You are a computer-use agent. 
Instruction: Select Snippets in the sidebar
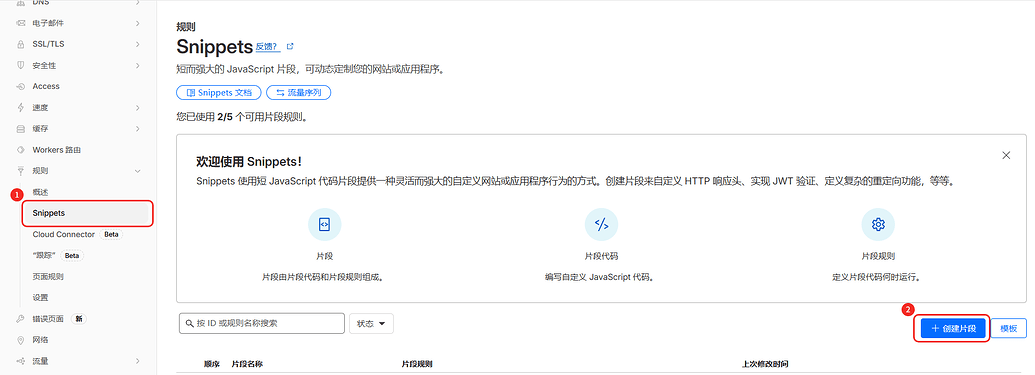pyautogui.click(x=88, y=213)
